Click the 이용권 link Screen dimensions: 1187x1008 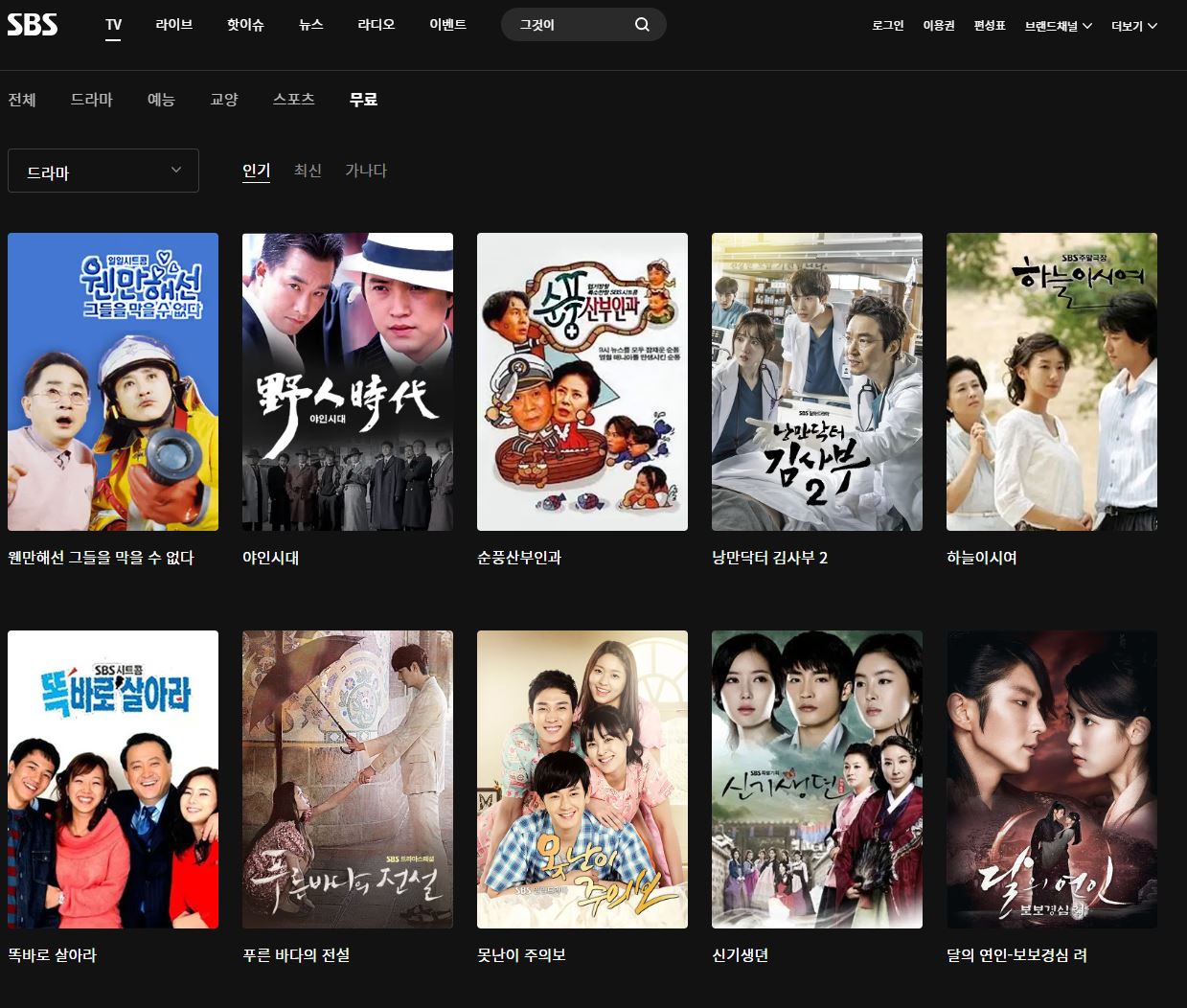[939, 26]
